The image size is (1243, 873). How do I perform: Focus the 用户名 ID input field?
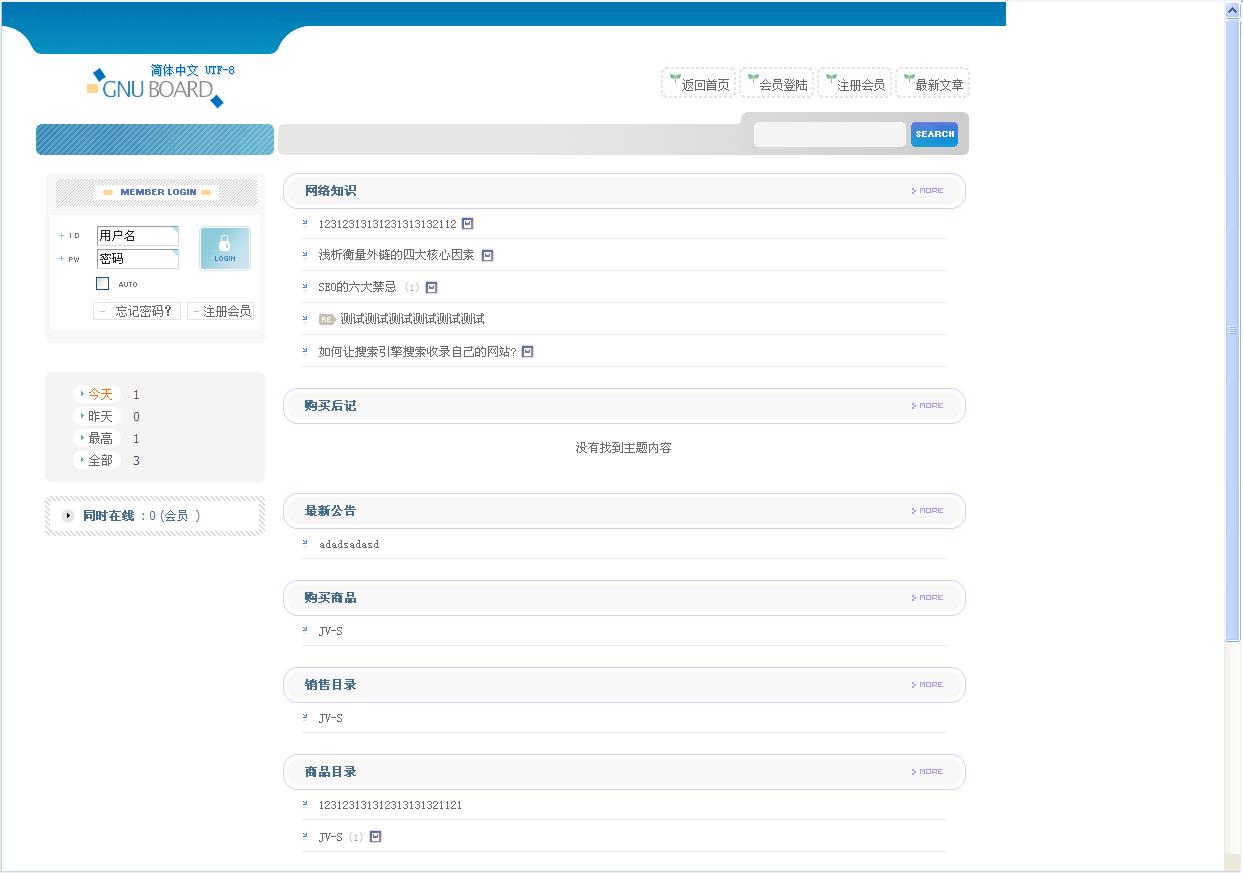click(137, 236)
